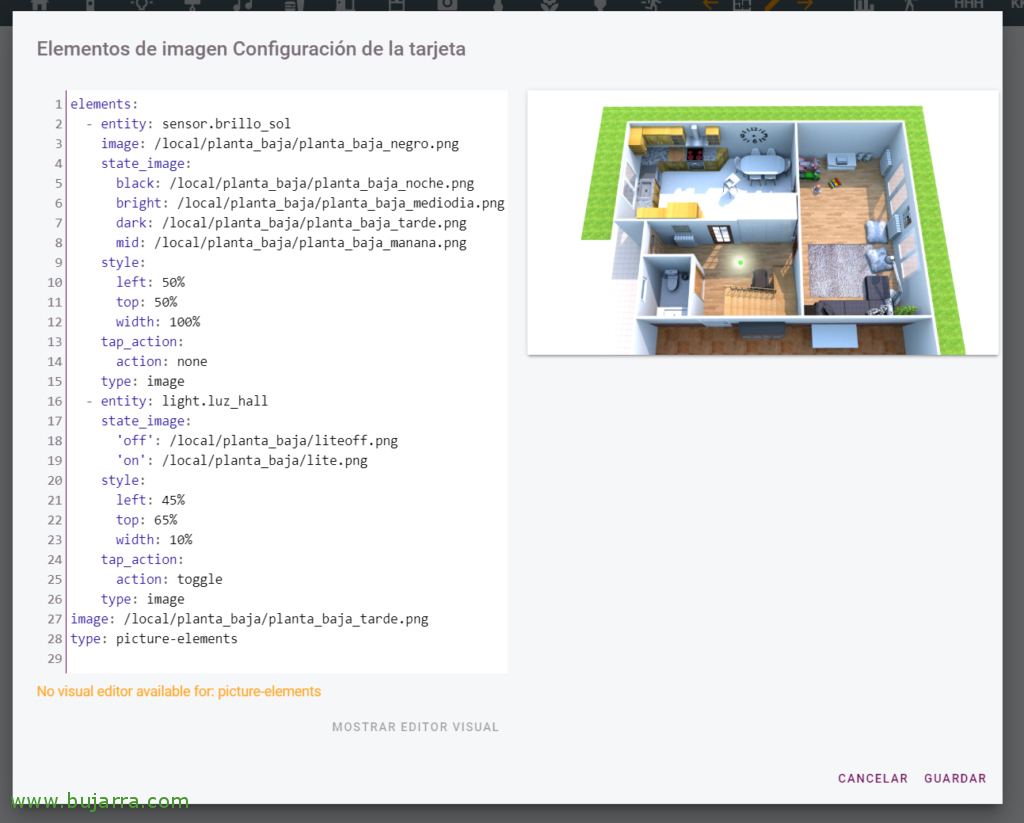Click the 'elements:' key on line 1
Viewport: 1024px width, 823px height.
104,104
